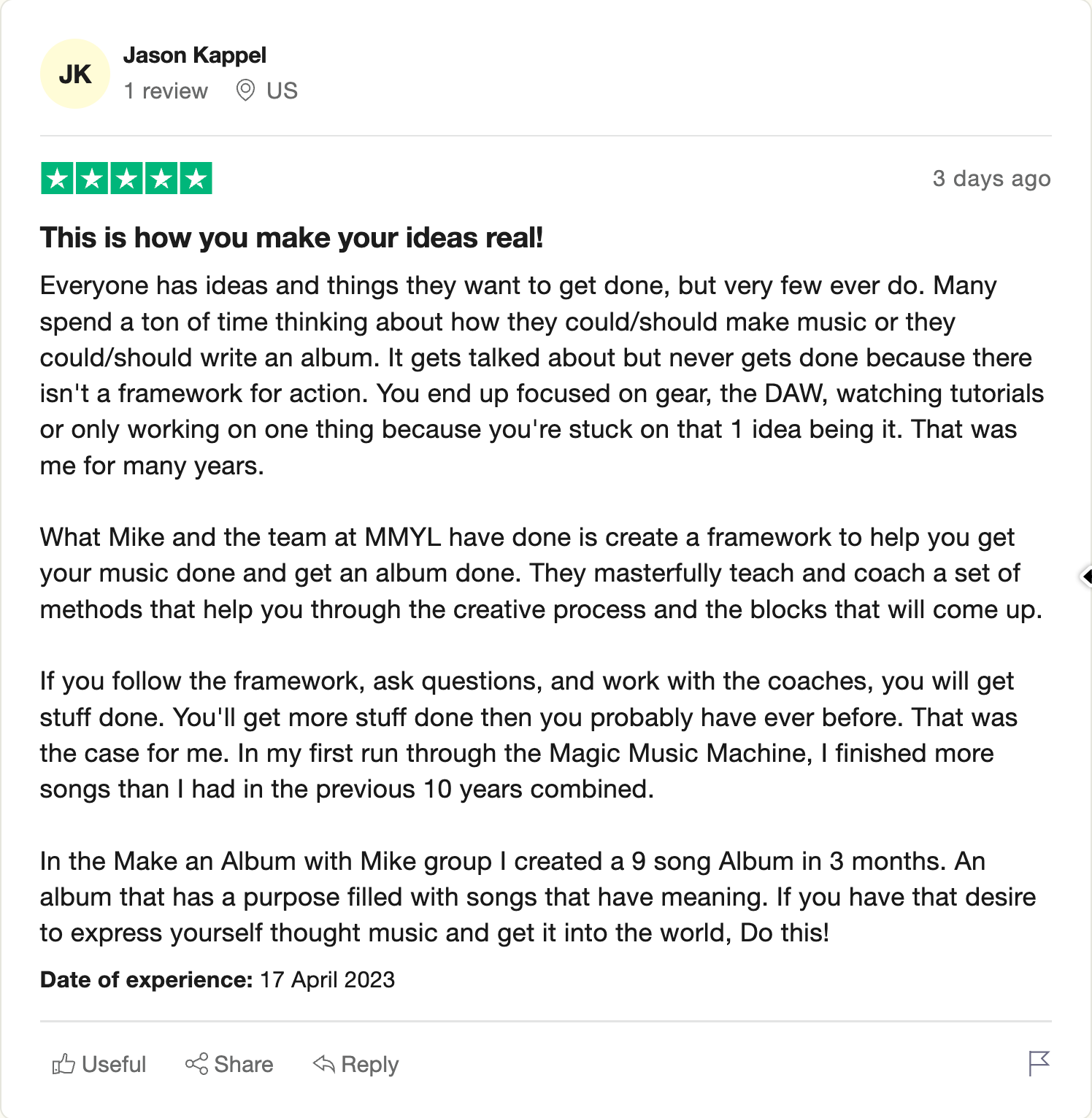Click the third green rating star

pyautogui.click(x=127, y=179)
